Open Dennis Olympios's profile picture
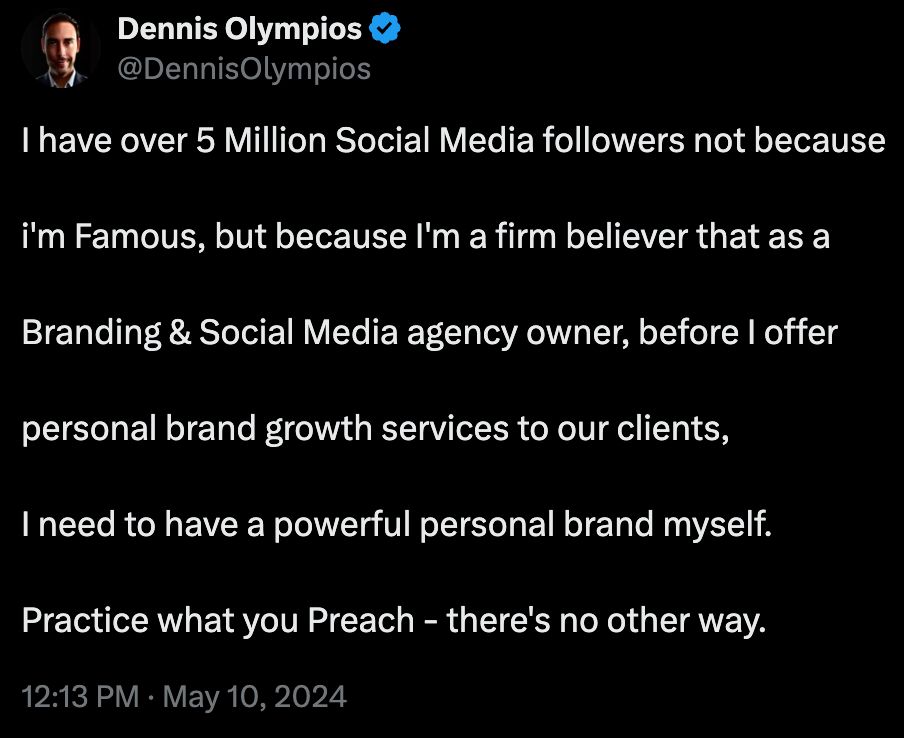 pos(59,50)
